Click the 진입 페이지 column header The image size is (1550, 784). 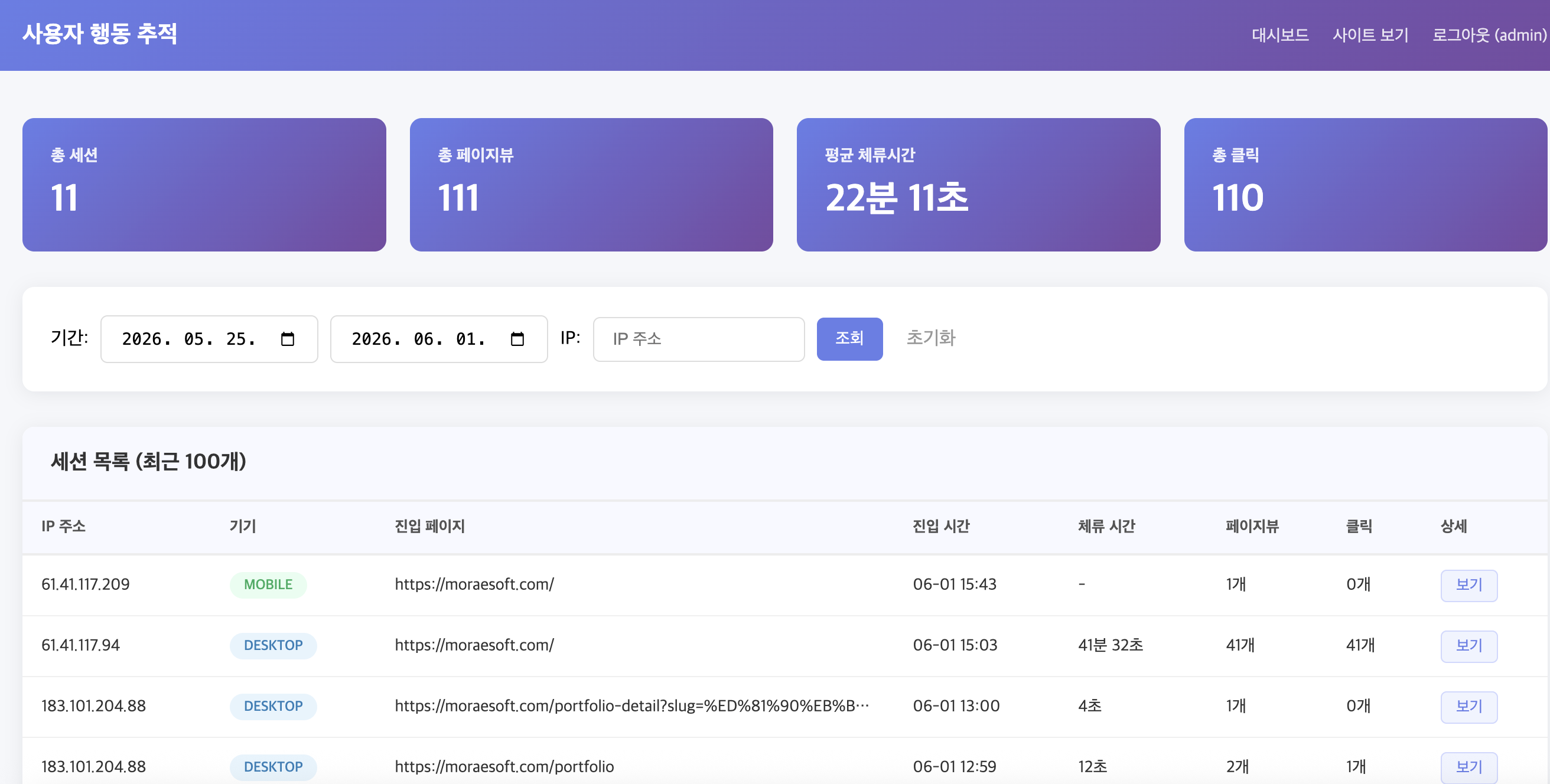pos(429,527)
